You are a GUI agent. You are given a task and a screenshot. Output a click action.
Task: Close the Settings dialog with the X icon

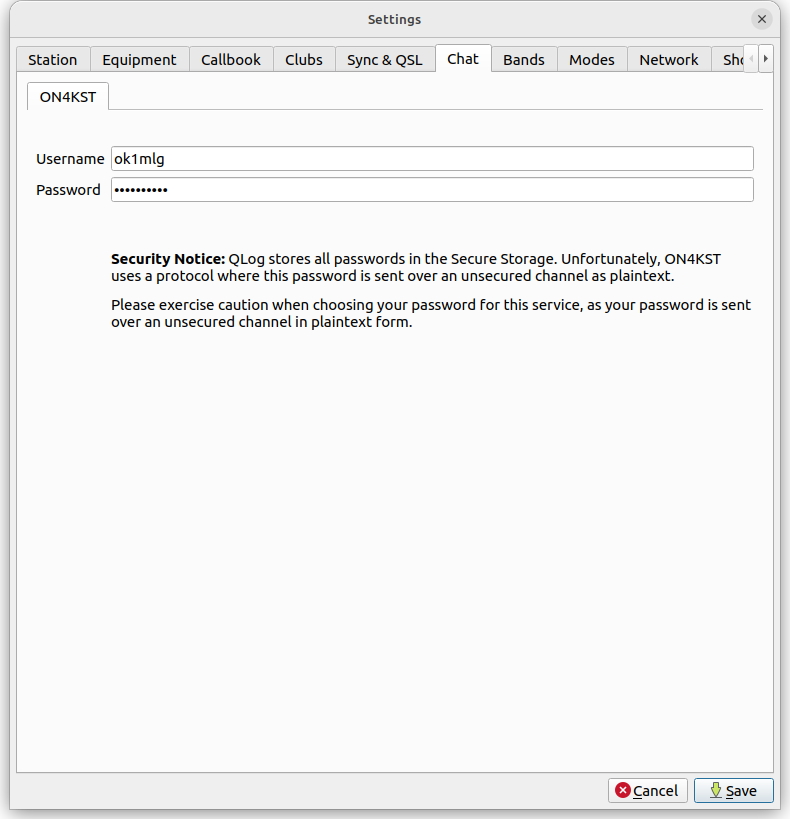[x=761, y=19]
